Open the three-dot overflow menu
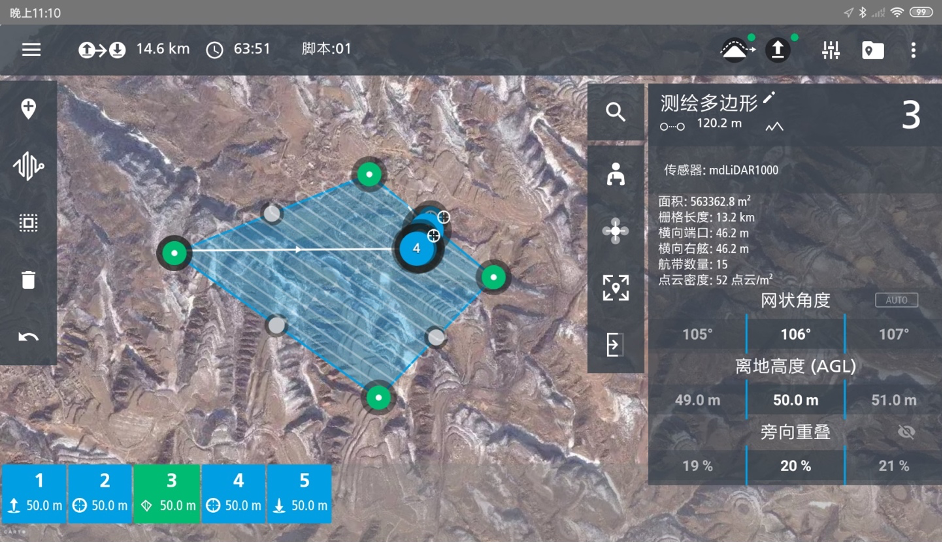 (913, 50)
